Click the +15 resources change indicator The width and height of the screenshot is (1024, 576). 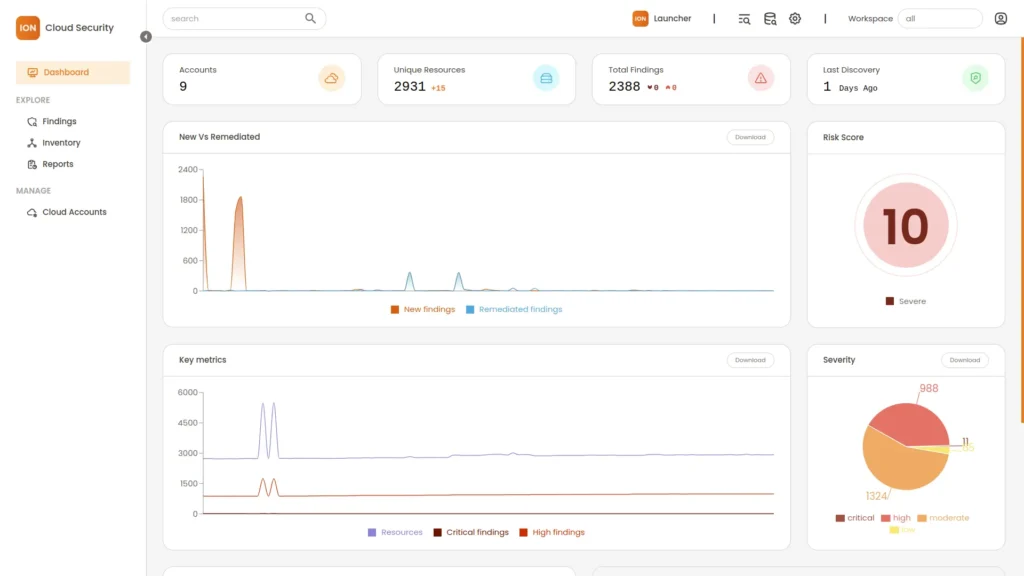pyautogui.click(x=438, y=88)
